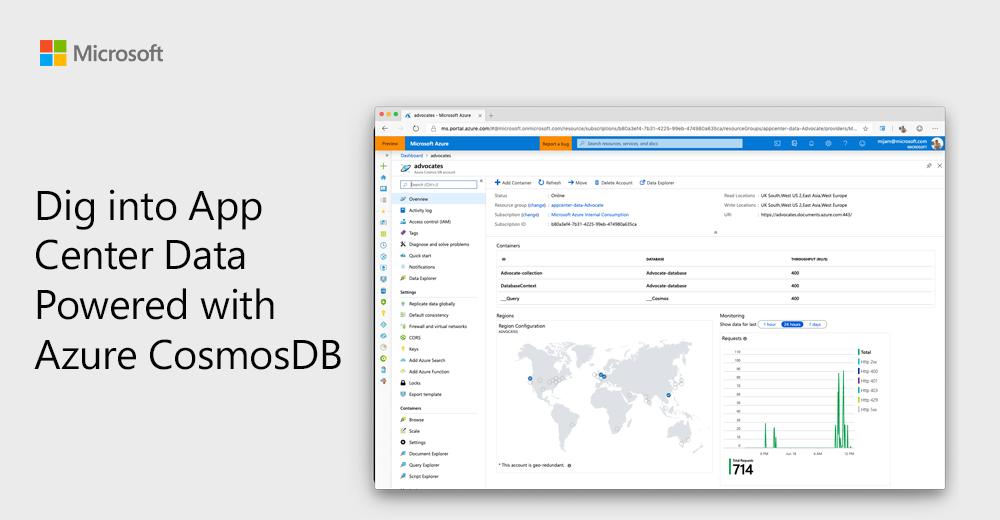Open Cloud Shell from the portal header
Image resolution: width=1000 pixels, height=520 pixels.
[777, 144]
